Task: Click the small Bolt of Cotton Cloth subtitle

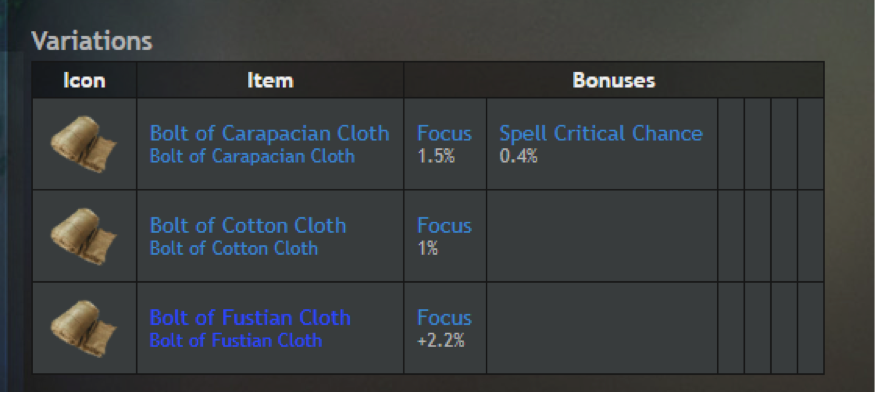Action: [234, 248]
